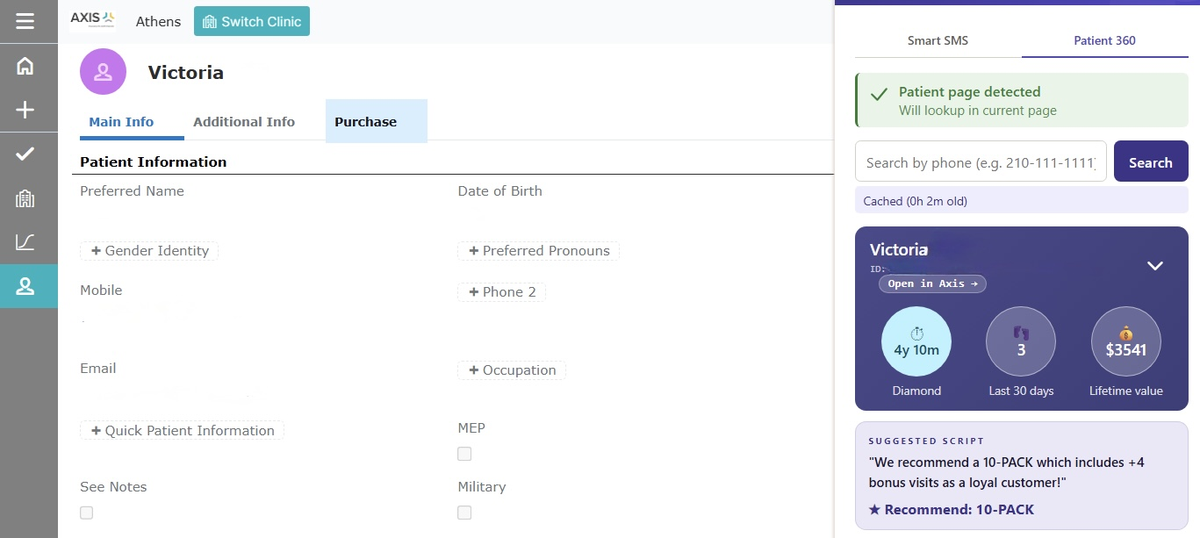Click the plus icon in left sidebar
1200x538 pixels.
pos(25,110)
